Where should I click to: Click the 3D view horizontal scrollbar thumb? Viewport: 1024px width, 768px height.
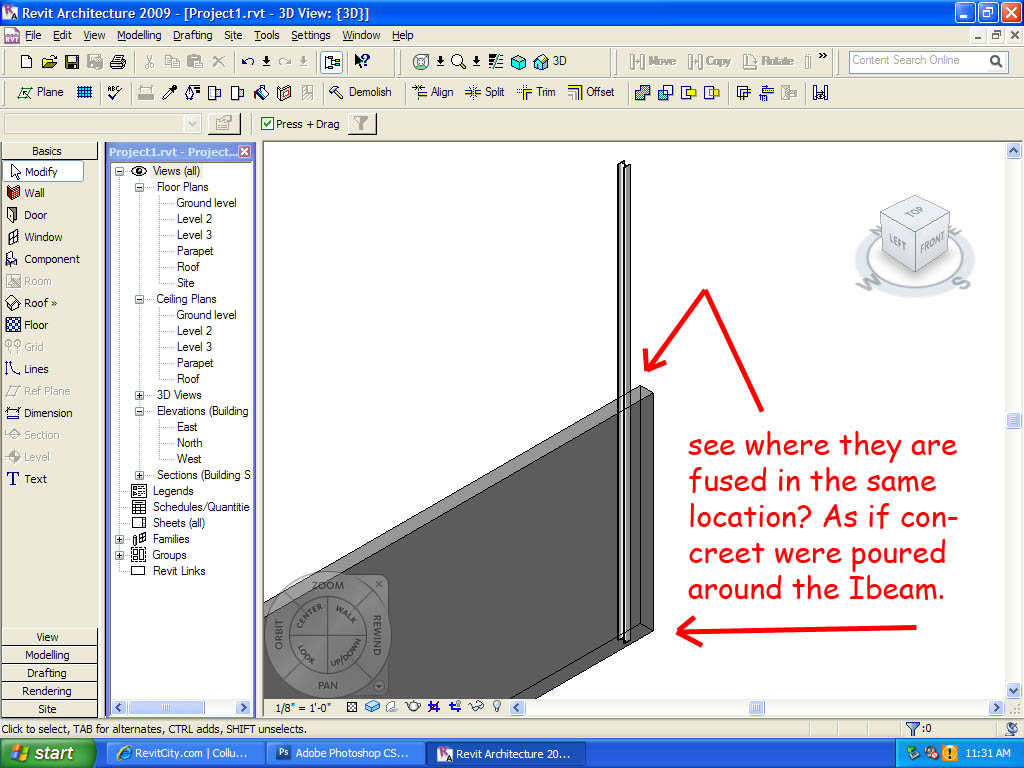tap(756, 707)
